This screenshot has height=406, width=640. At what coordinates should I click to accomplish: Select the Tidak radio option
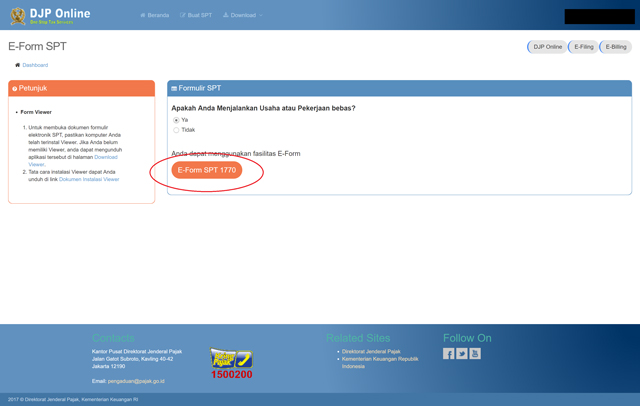176,130
